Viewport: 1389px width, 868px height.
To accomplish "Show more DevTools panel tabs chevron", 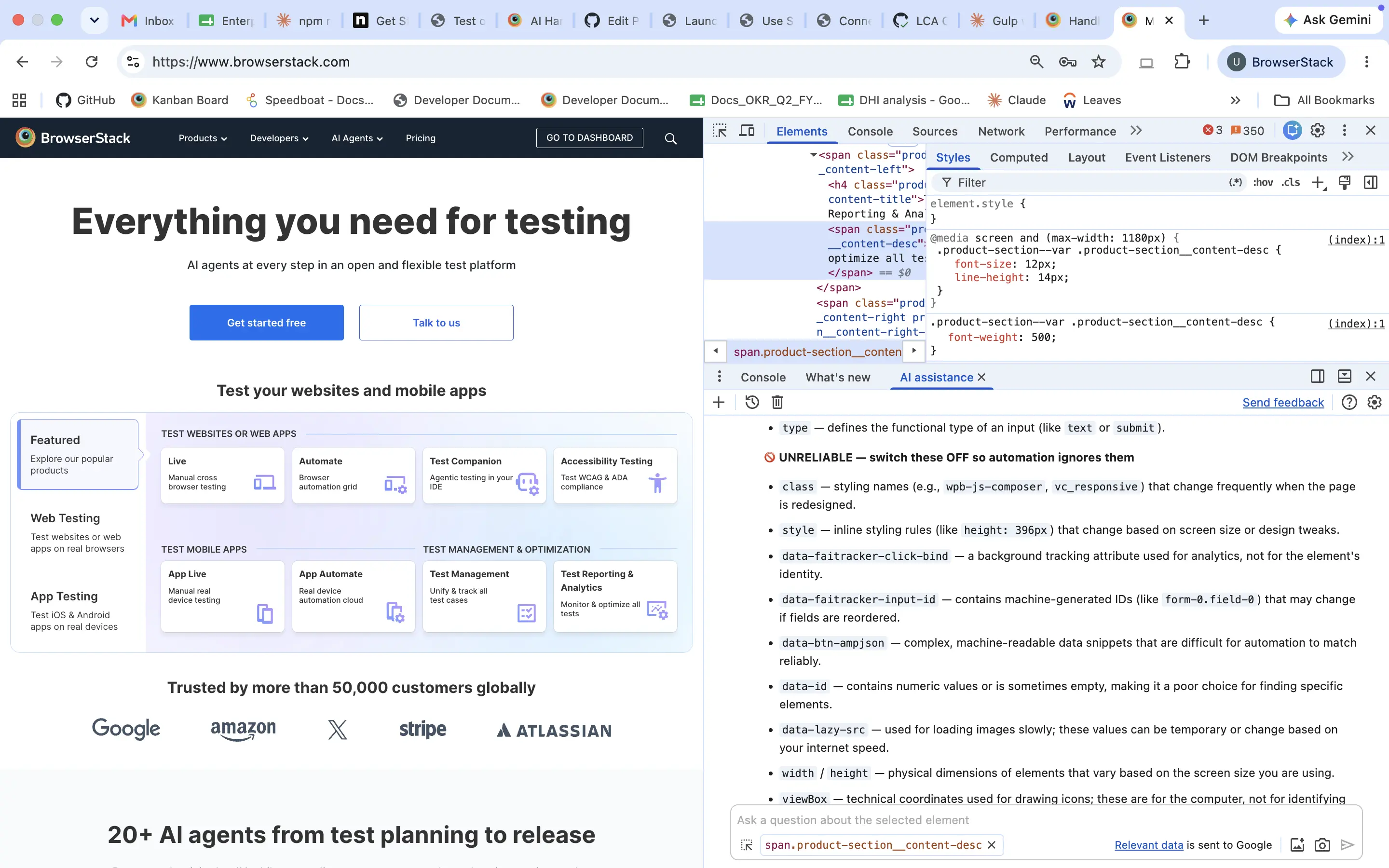I will (x=1136, y=131).
